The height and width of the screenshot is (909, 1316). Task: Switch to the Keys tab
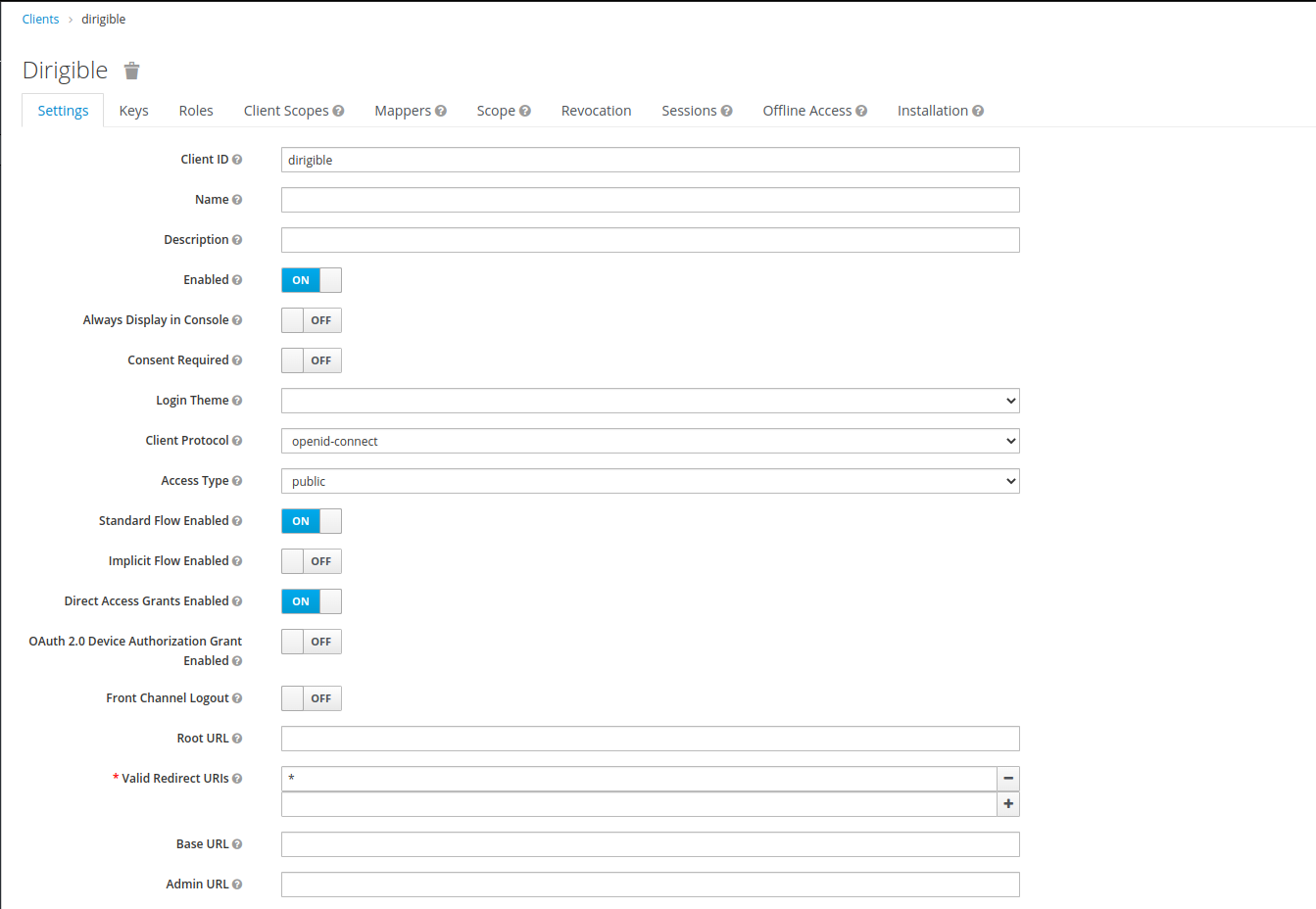coord(134,111)
